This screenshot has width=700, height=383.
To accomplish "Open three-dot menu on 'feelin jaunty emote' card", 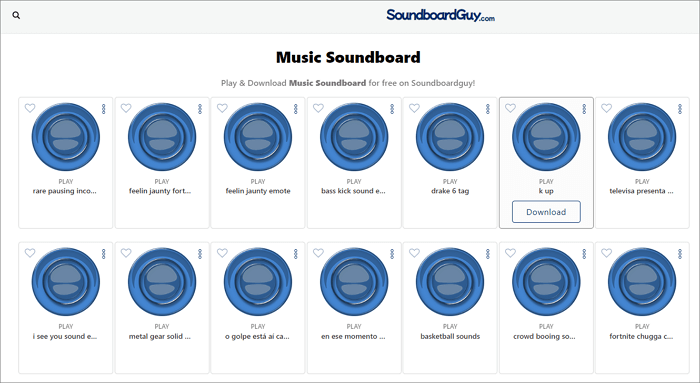I will (x=296, y=109).
